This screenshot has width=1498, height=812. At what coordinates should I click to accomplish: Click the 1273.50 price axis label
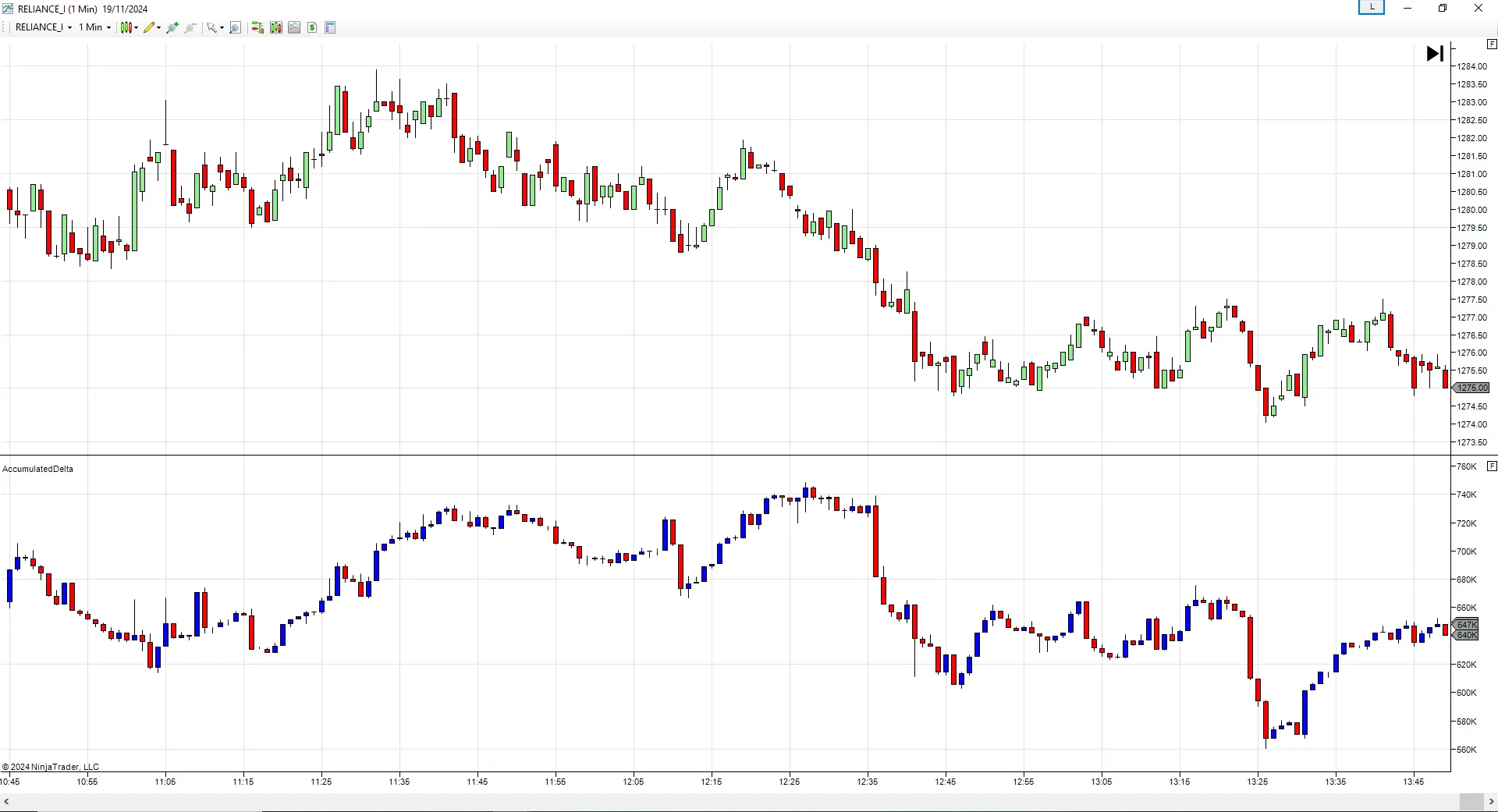(x=1471, y=442)
